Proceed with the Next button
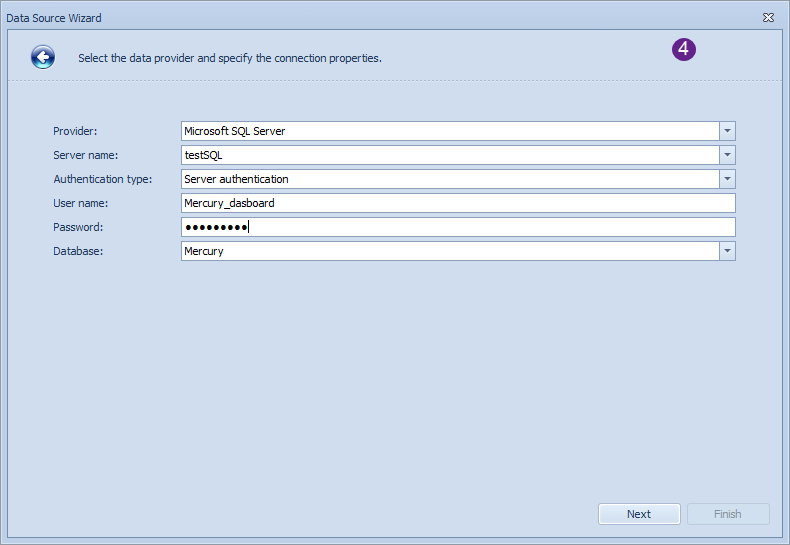Viewport: 790px width, 545px height. (639, 514)
